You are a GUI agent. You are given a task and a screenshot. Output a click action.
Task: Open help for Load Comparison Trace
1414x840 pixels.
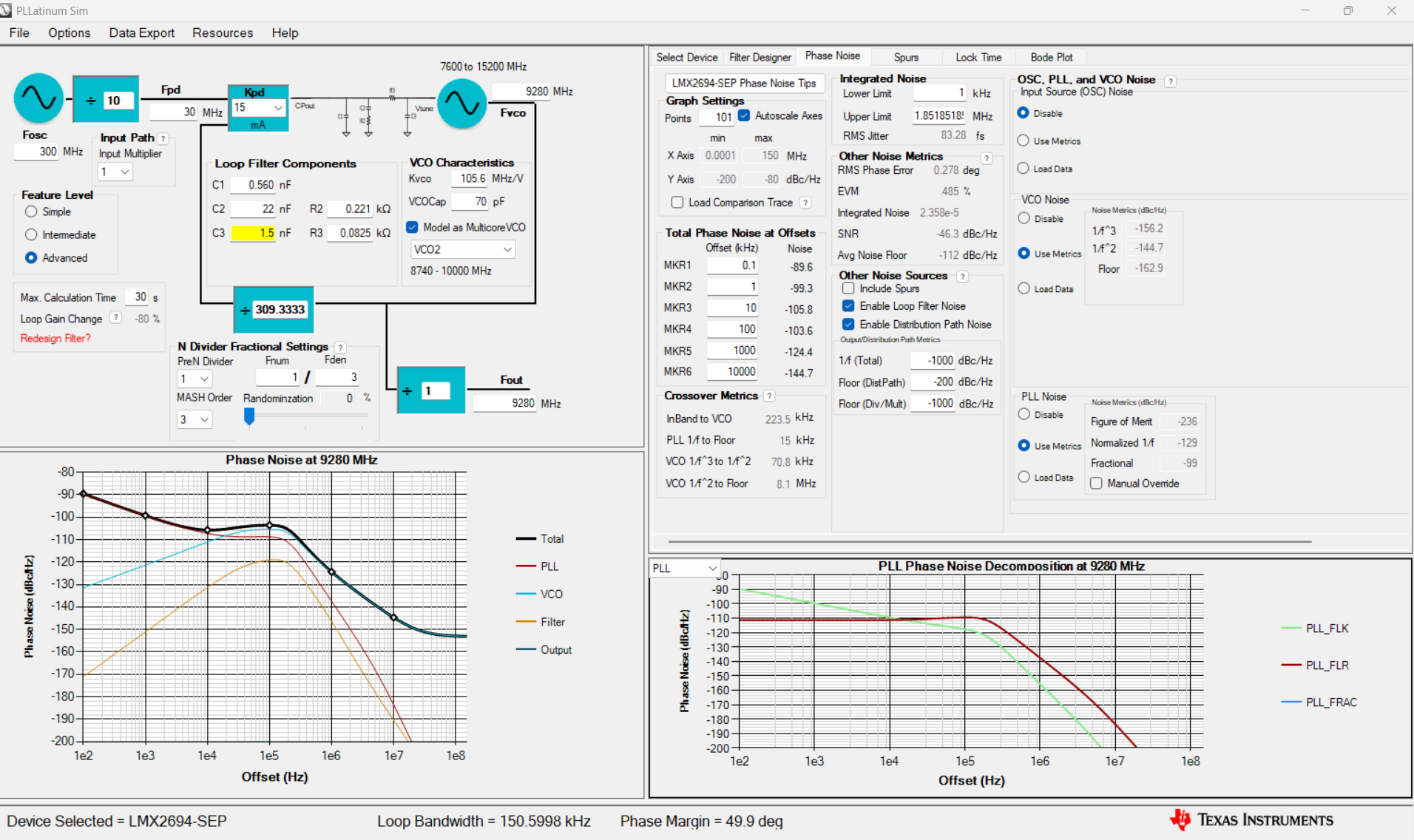point(805,203)
